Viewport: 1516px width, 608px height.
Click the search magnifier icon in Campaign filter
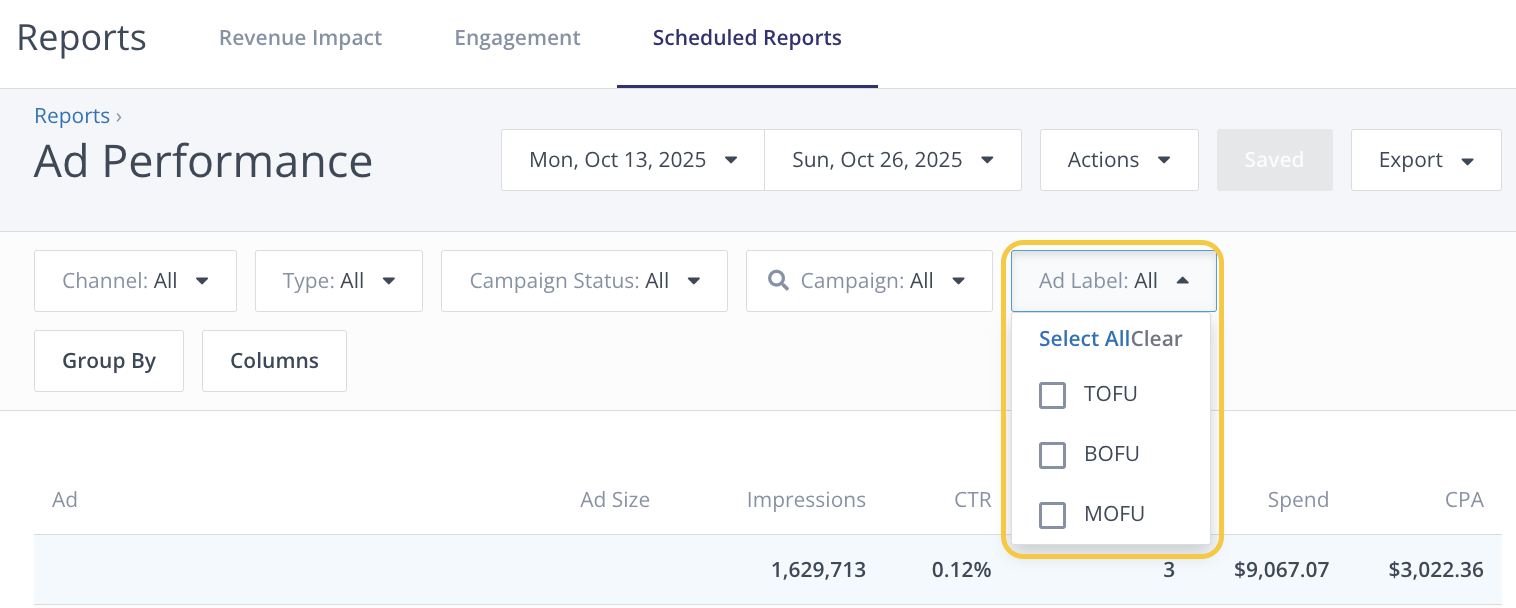click(x=778, y=281)
